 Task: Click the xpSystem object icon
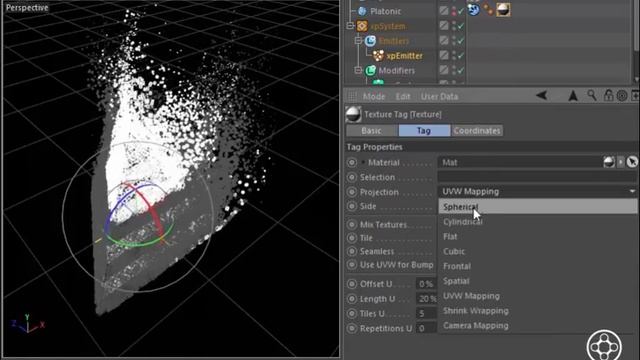click(x=362, y=26)
